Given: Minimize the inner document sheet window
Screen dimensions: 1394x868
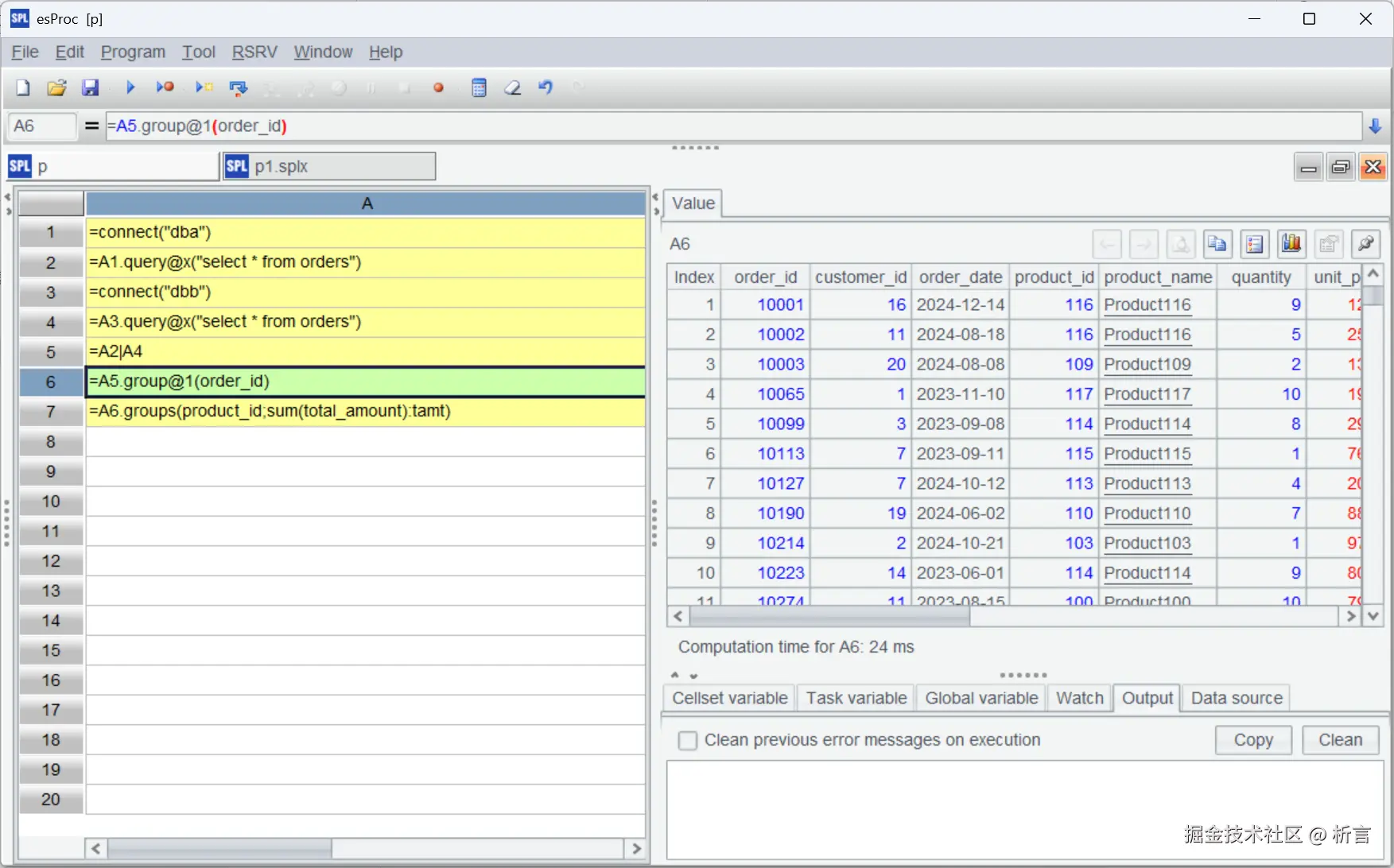Looking at the screenshot, I should [1309, 167].
